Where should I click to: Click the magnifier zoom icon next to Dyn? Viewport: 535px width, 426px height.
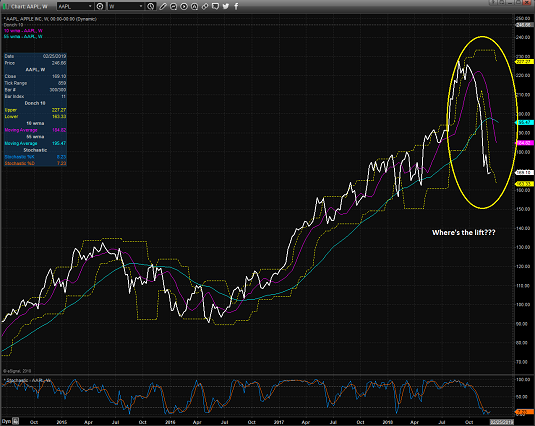coord(16,421)
